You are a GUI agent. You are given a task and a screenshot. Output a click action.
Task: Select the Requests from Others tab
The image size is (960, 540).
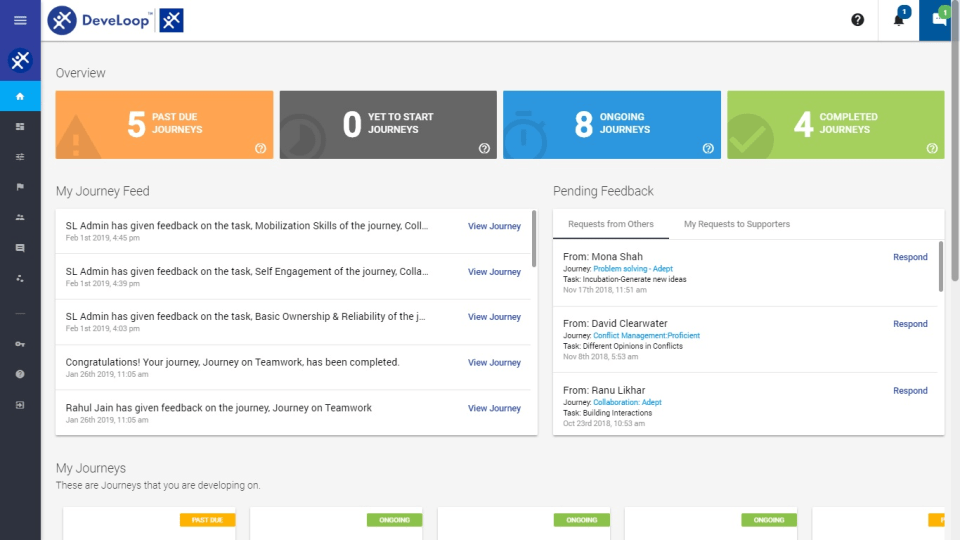coord(611,224)
